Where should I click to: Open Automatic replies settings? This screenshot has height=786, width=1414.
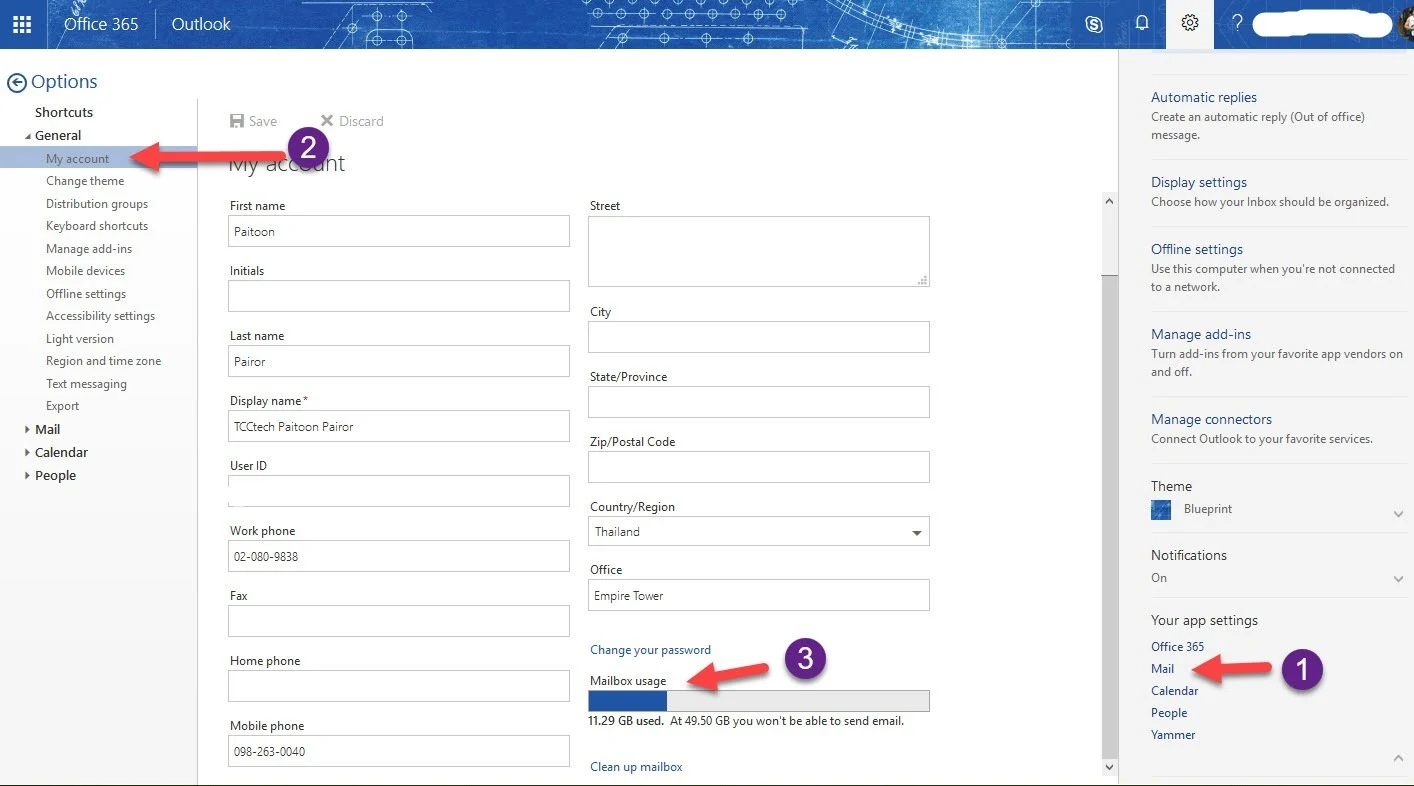coord(1203,96)
